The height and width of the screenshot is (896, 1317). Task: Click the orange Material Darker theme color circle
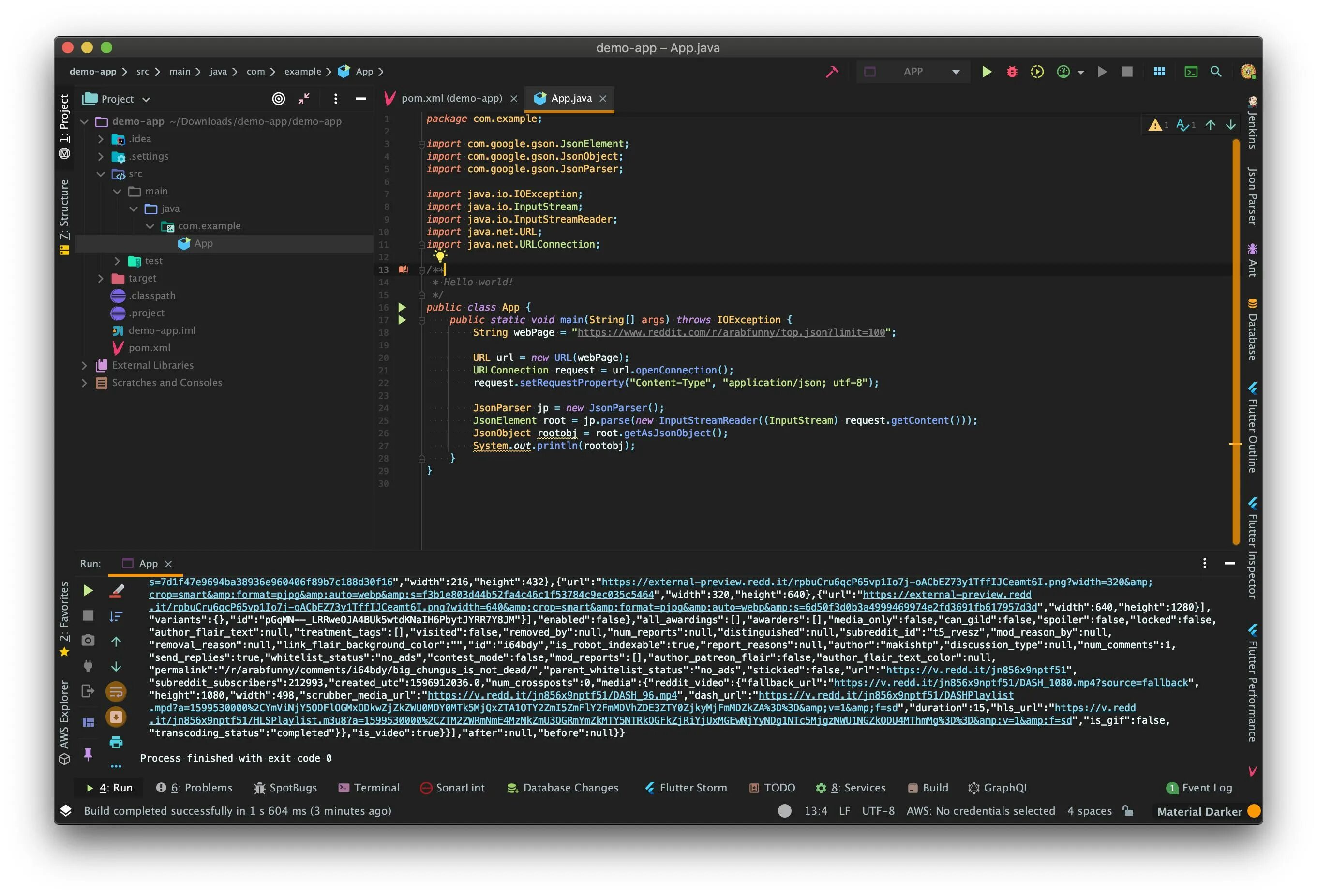pyautogui.click(x=1254, y=811)
